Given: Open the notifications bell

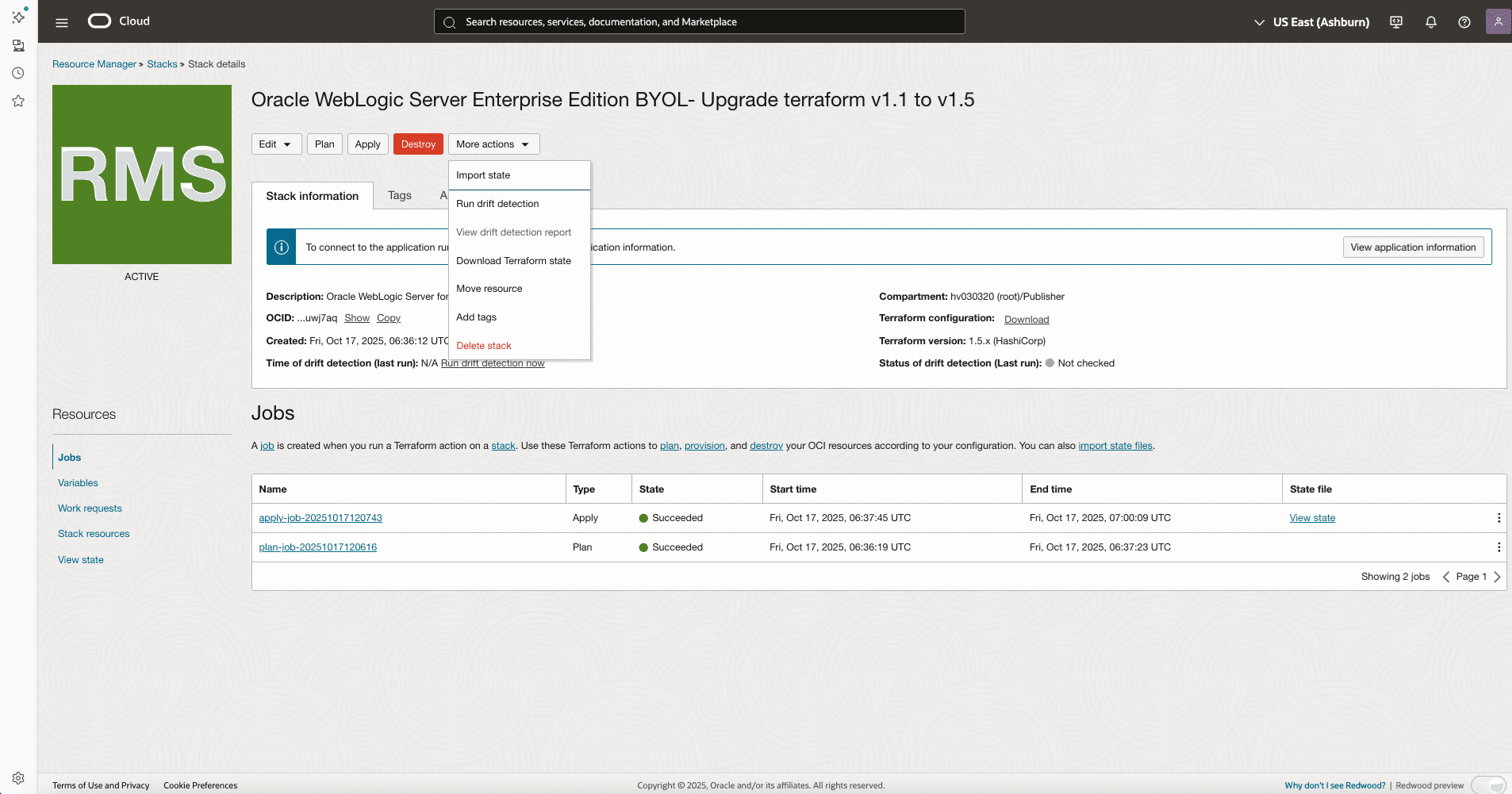Looking at the screenshot, I should [x=1430, y=21].
